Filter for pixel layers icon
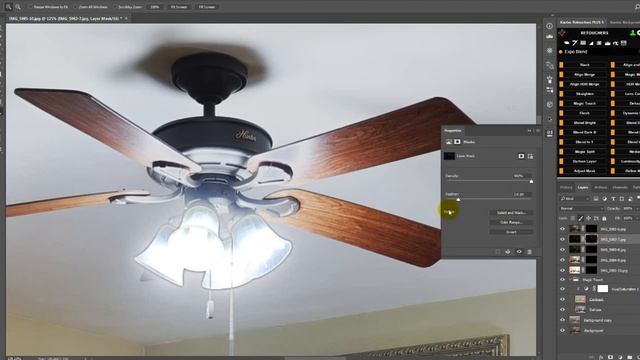The width and height of the screenshot is (640, 360). (x=596, y=198)
